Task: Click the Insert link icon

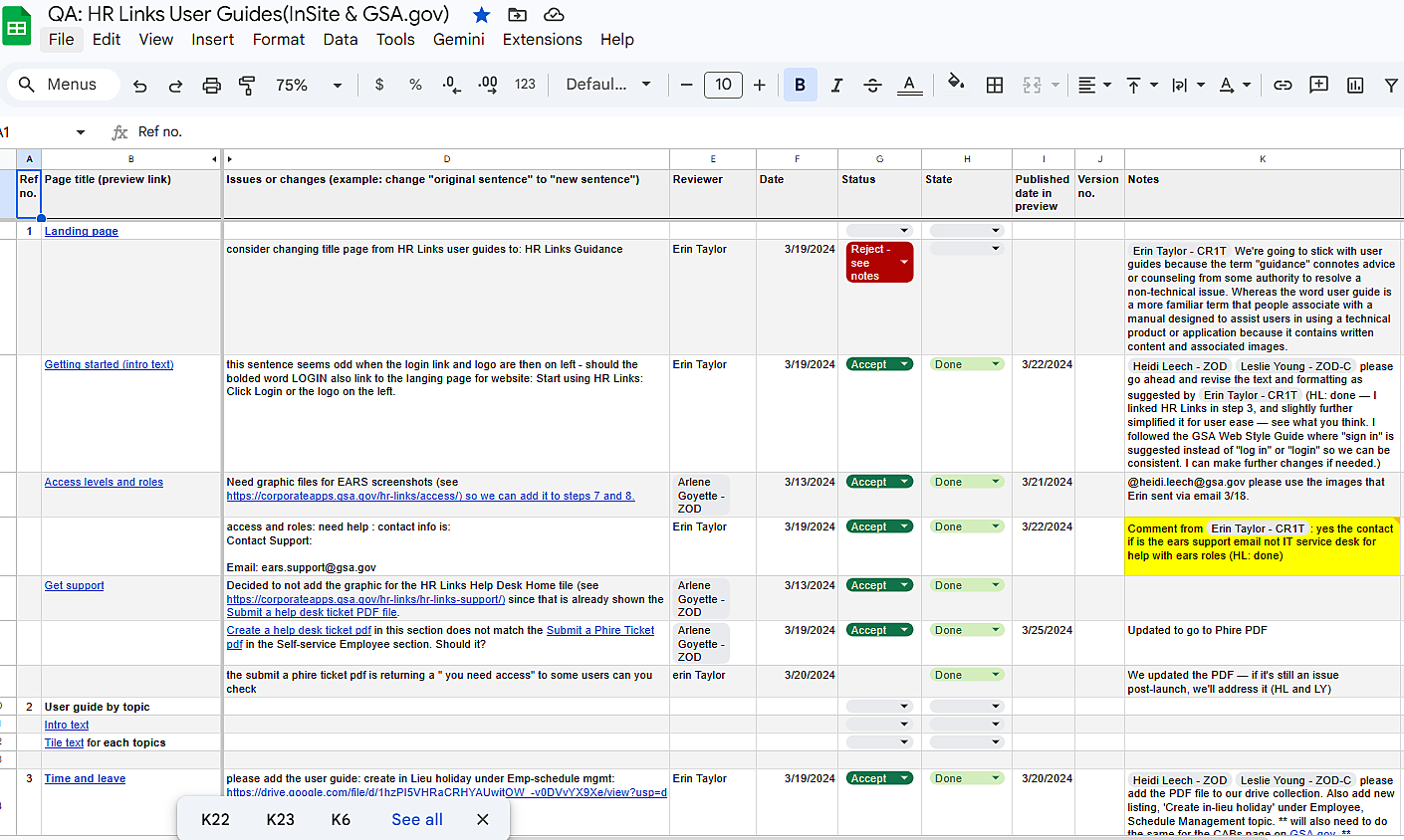Action: tap(1283, 85)
